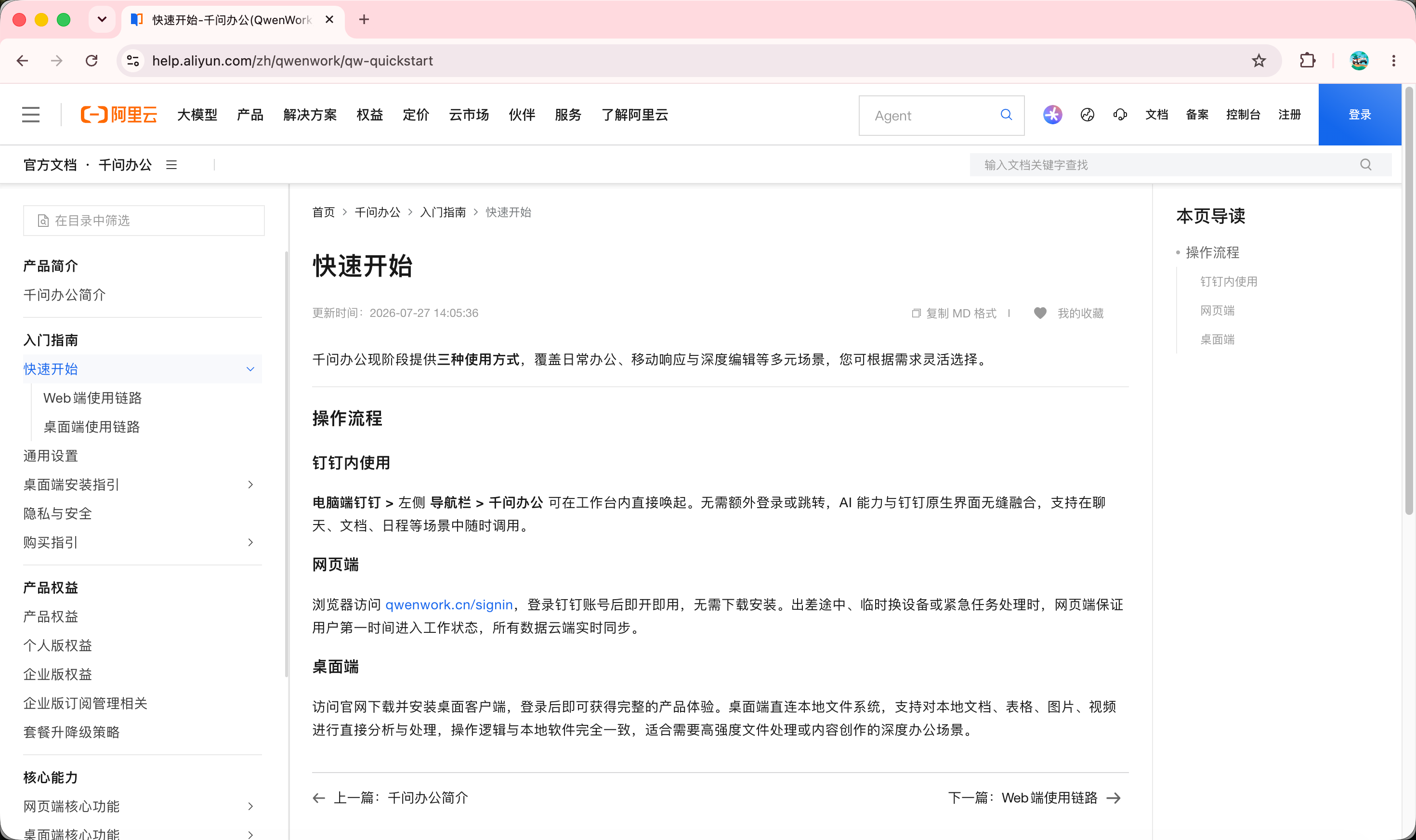Open the Chrome profile avatar
Image resolution: width=1416 pixels, height=840 pixels.
click(1359, 61)
